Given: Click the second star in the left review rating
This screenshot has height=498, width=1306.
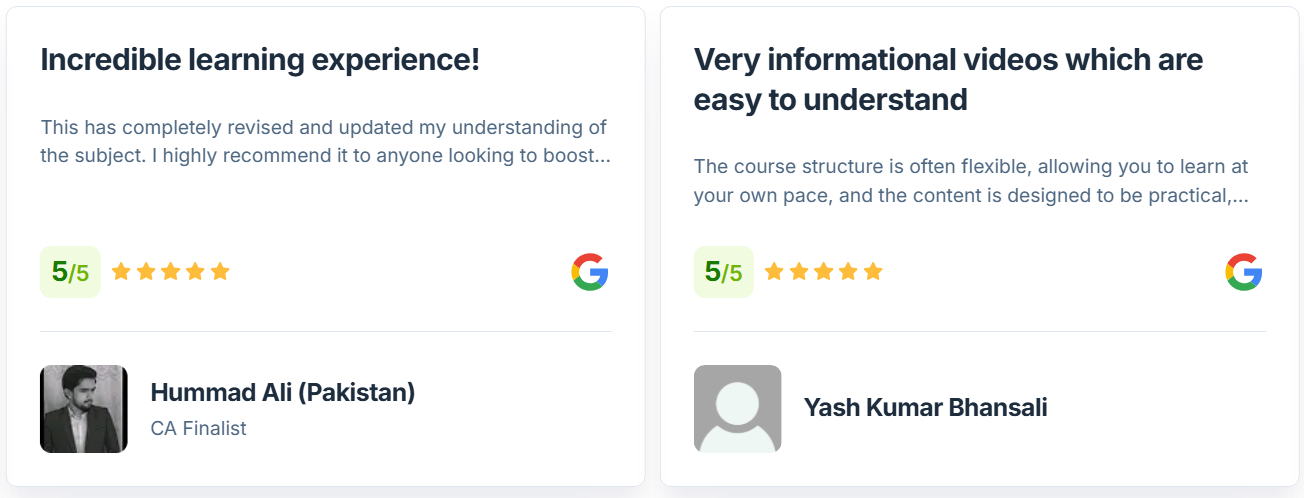Looking at the screenshot, I should click(146, 271).
